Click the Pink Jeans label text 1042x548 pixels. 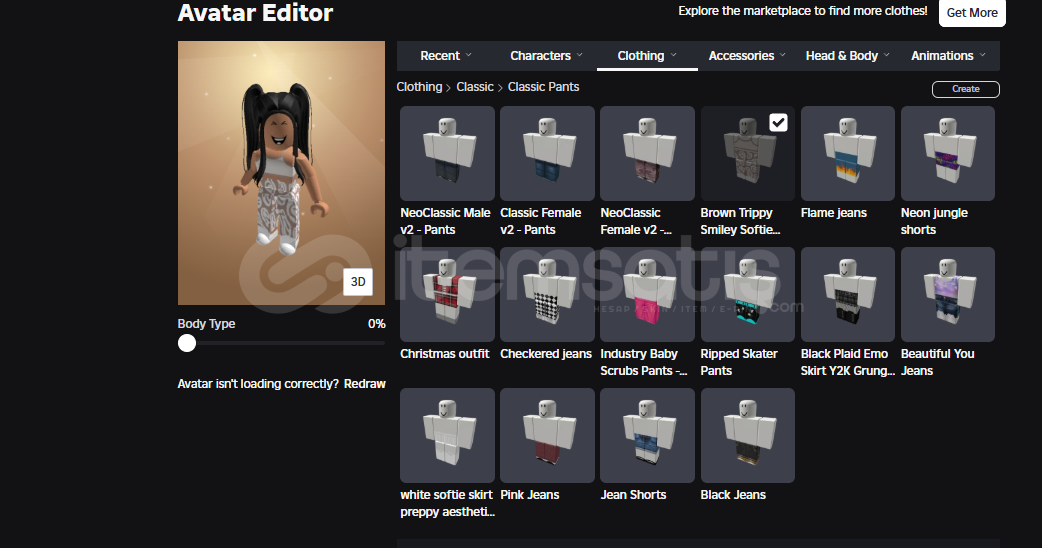[530, 495]
